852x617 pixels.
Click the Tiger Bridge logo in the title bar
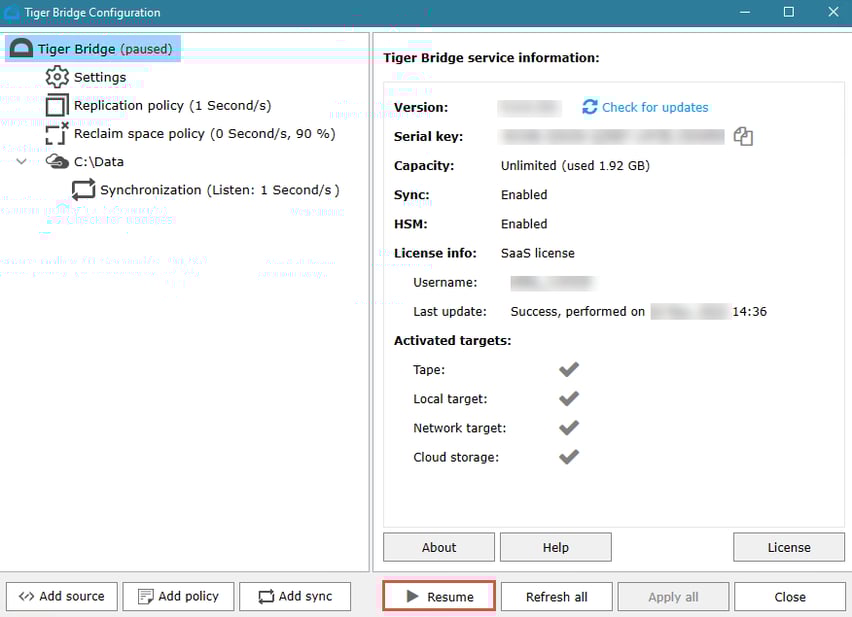[x=13, y=12]
